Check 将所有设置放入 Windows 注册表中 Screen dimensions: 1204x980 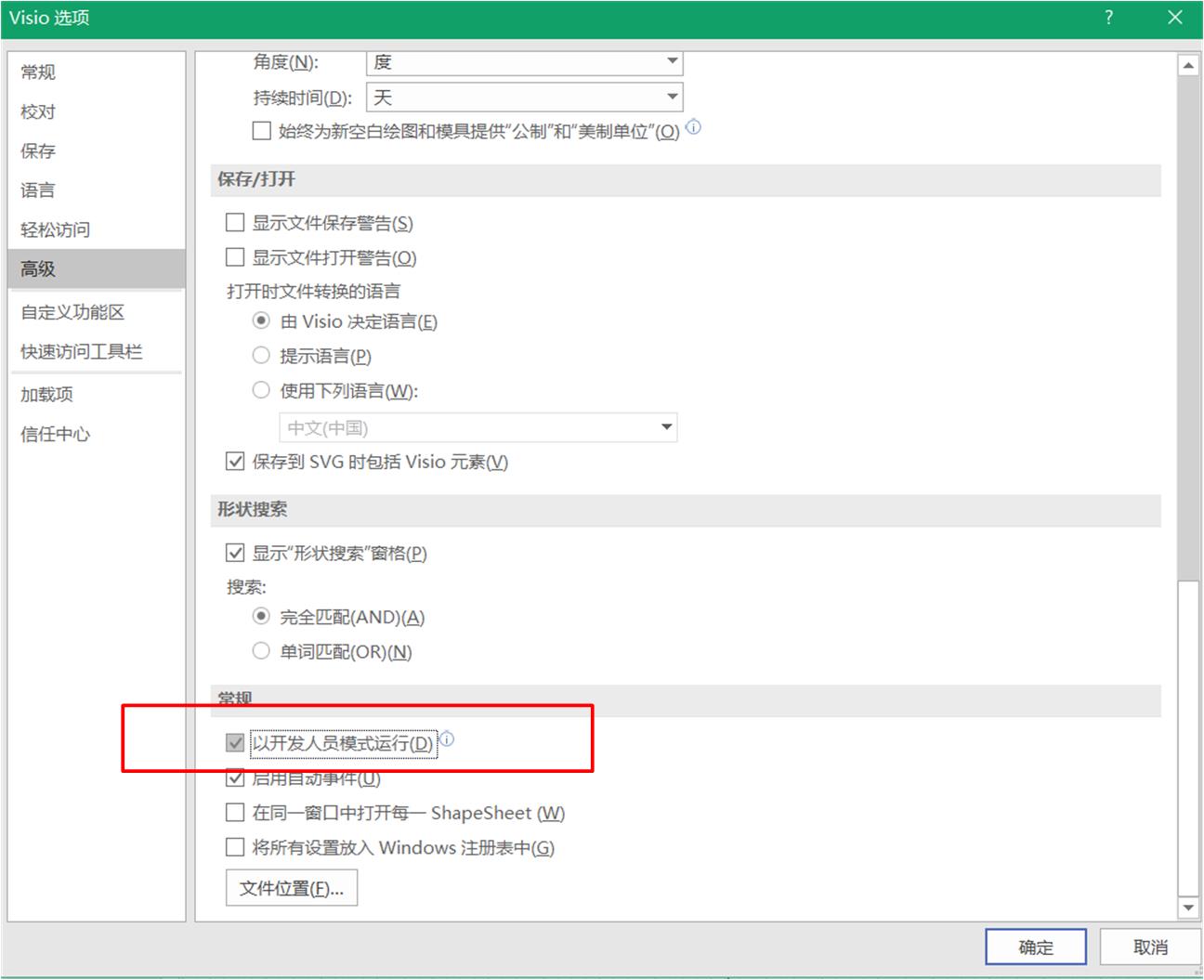pos(235,847)
